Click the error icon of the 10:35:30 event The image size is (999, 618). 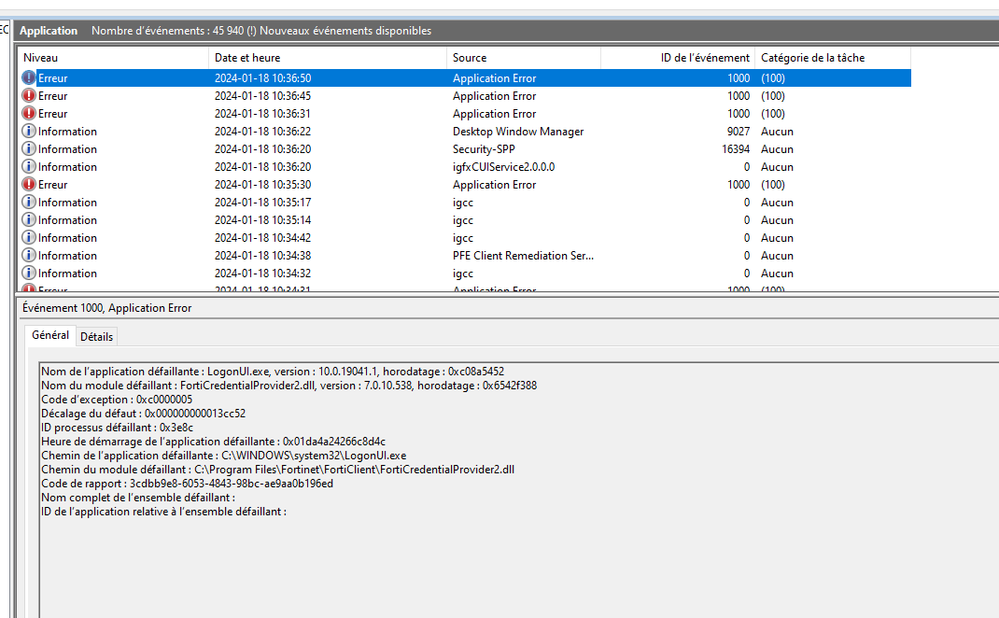click(29, 185)
